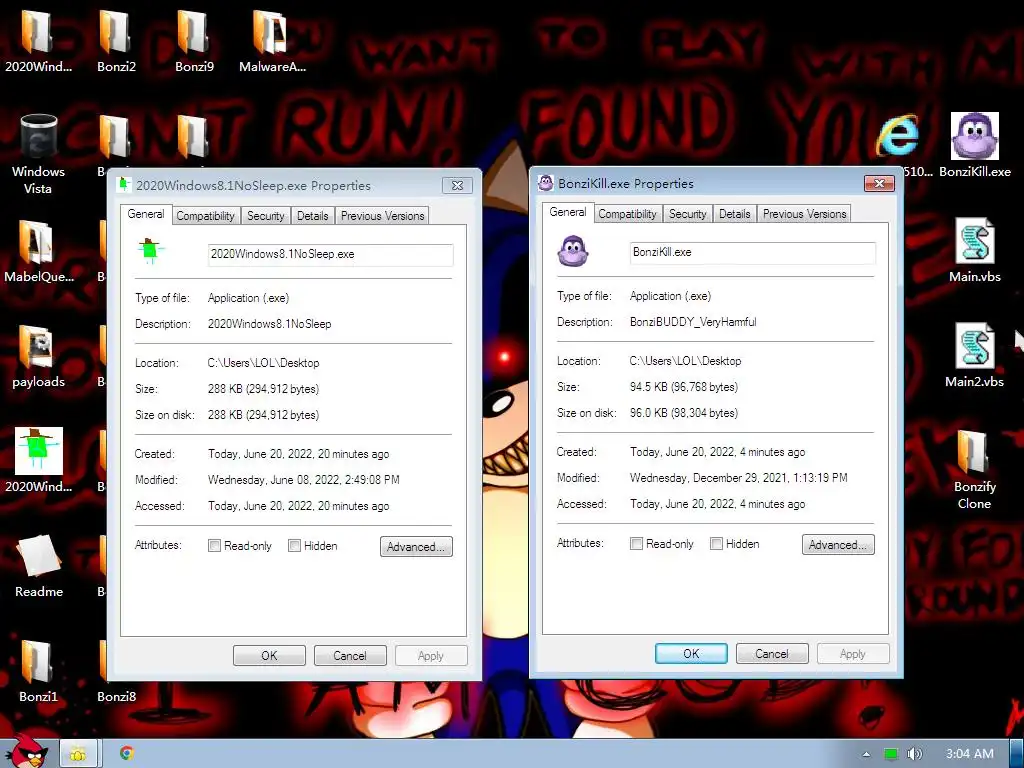
Task: Open Security tab in BonziKill.exe Properties
Action: coord(687,214)
